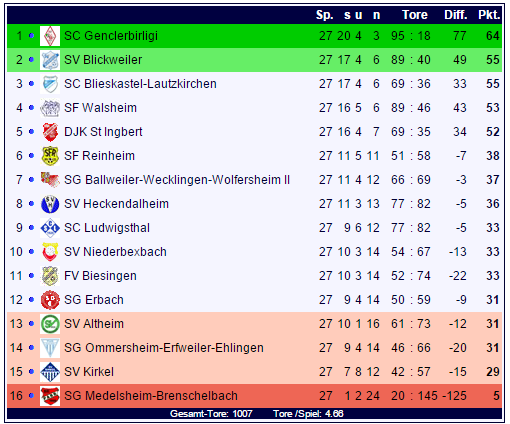
Task: Click the SV Kirkel blue crest
Action: (x=50, y=372)
